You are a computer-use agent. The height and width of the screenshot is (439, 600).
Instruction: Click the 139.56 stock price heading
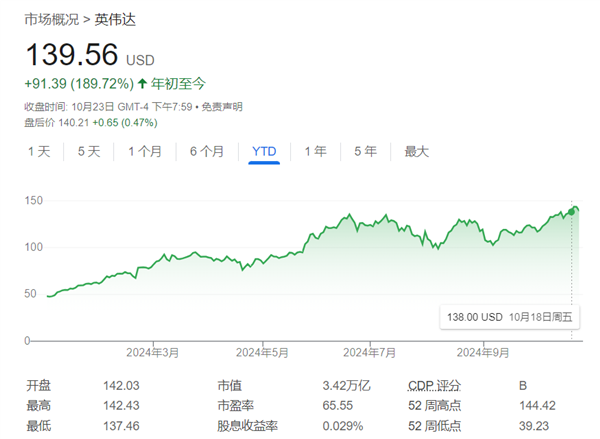(x=71, y=54)
